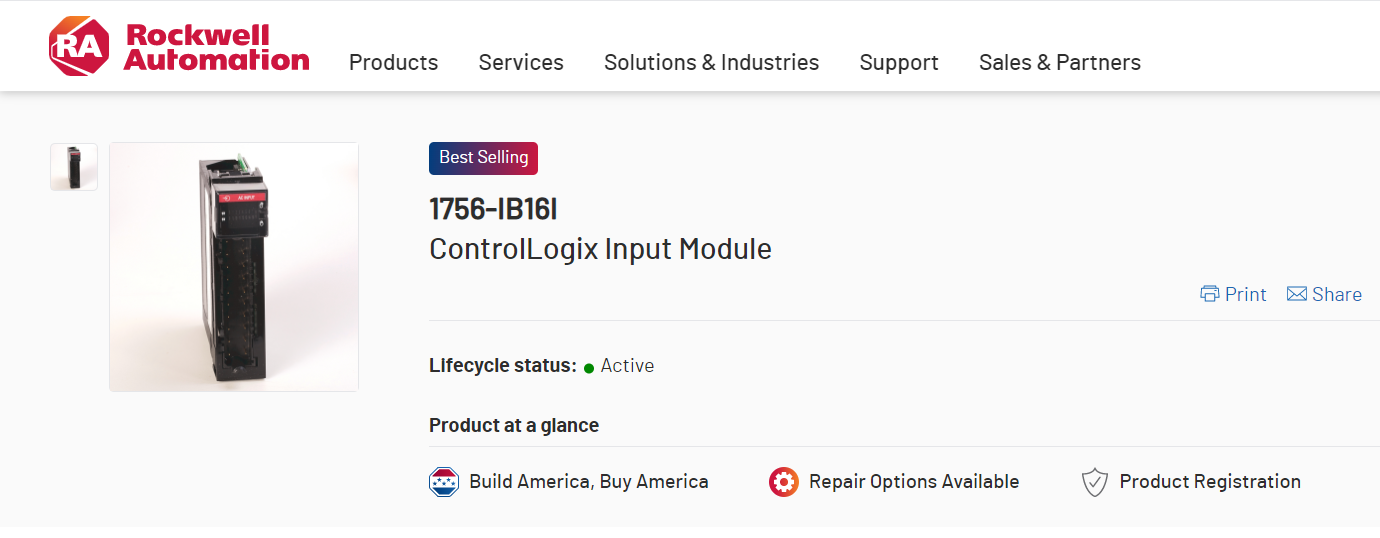Click the Share link
The height and width of the screenshot is (538, 1380).
click(x=1337, y=294)
